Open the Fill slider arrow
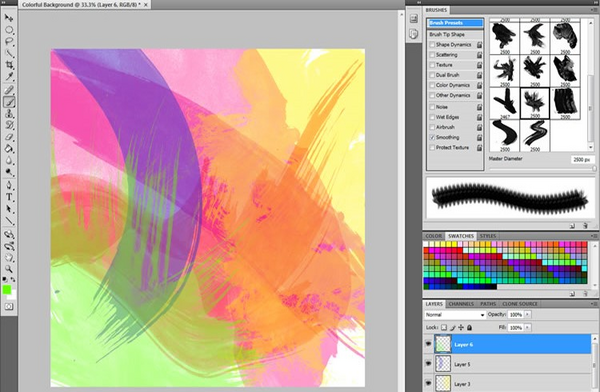Screen dimensions: 600x392 point(528,328)
